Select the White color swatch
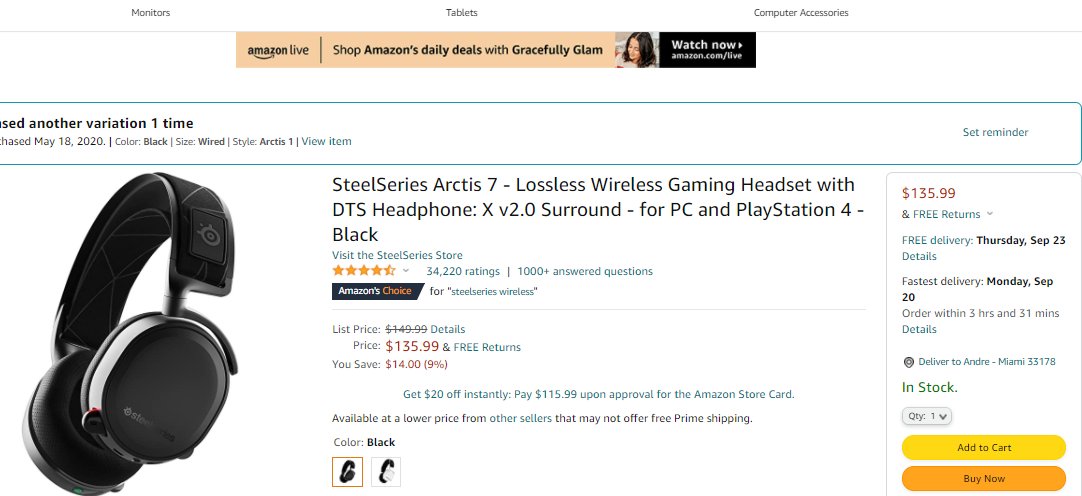Viewport: 1082px width, 496px height. tap(386, 471)
